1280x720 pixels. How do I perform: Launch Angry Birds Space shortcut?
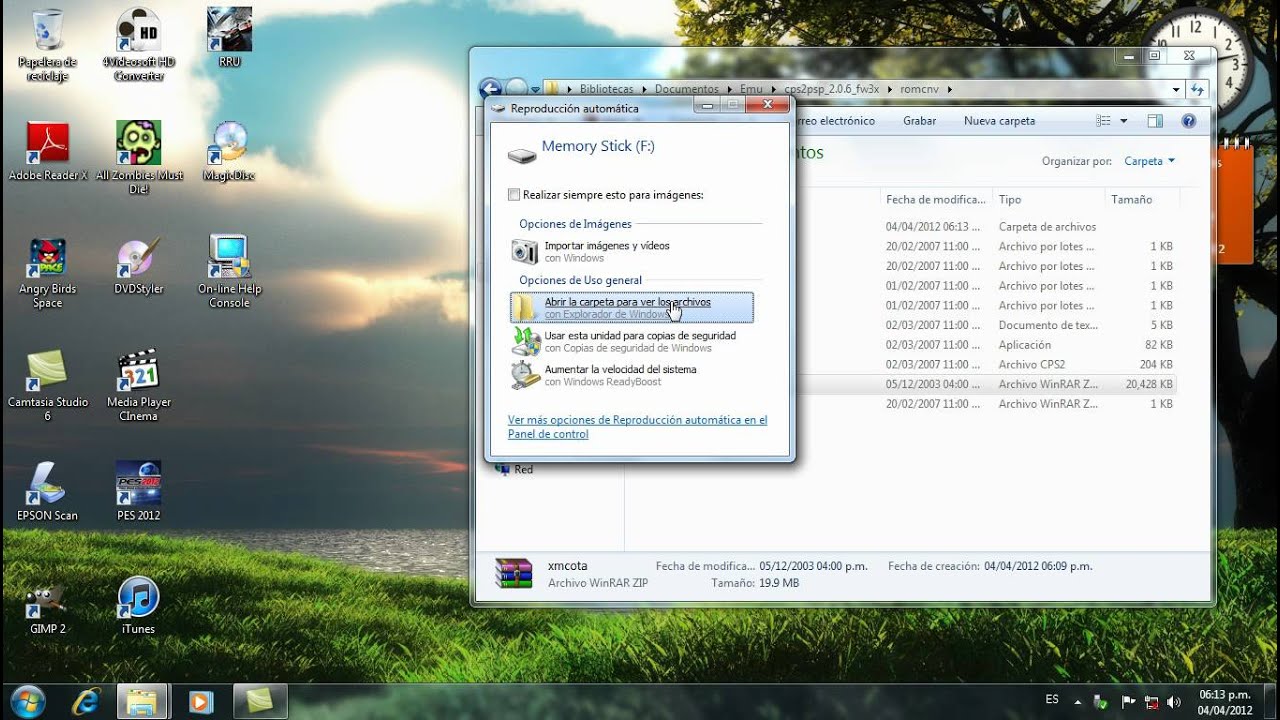tap(47, 272)
